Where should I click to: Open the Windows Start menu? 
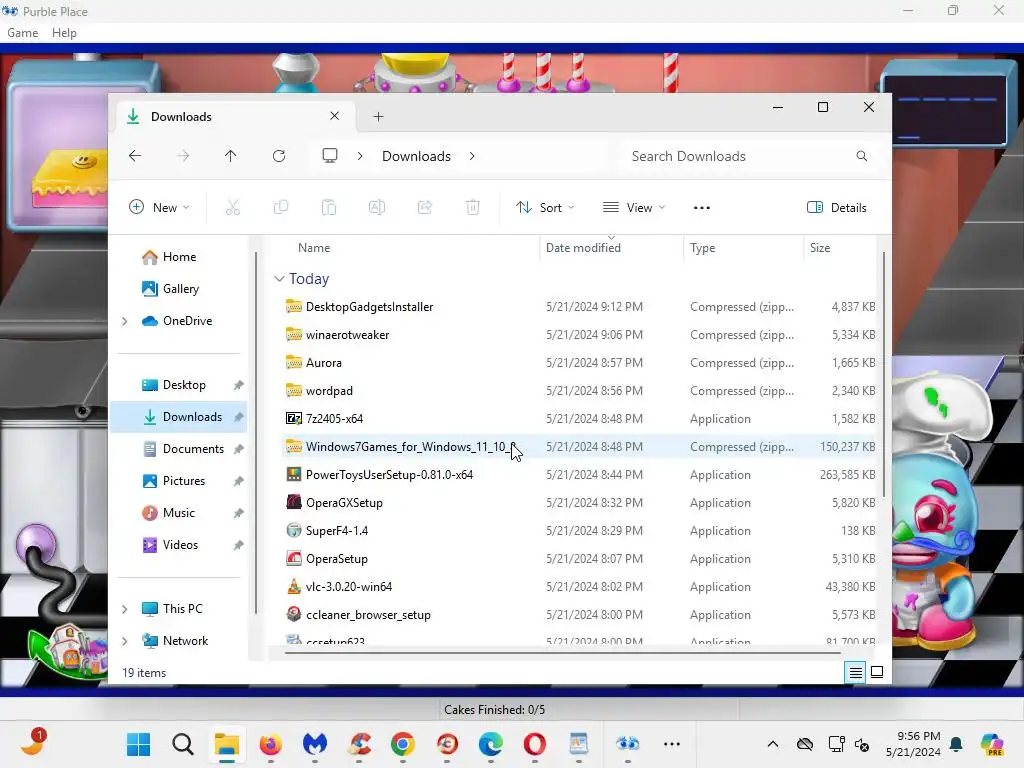pos(138,744)
